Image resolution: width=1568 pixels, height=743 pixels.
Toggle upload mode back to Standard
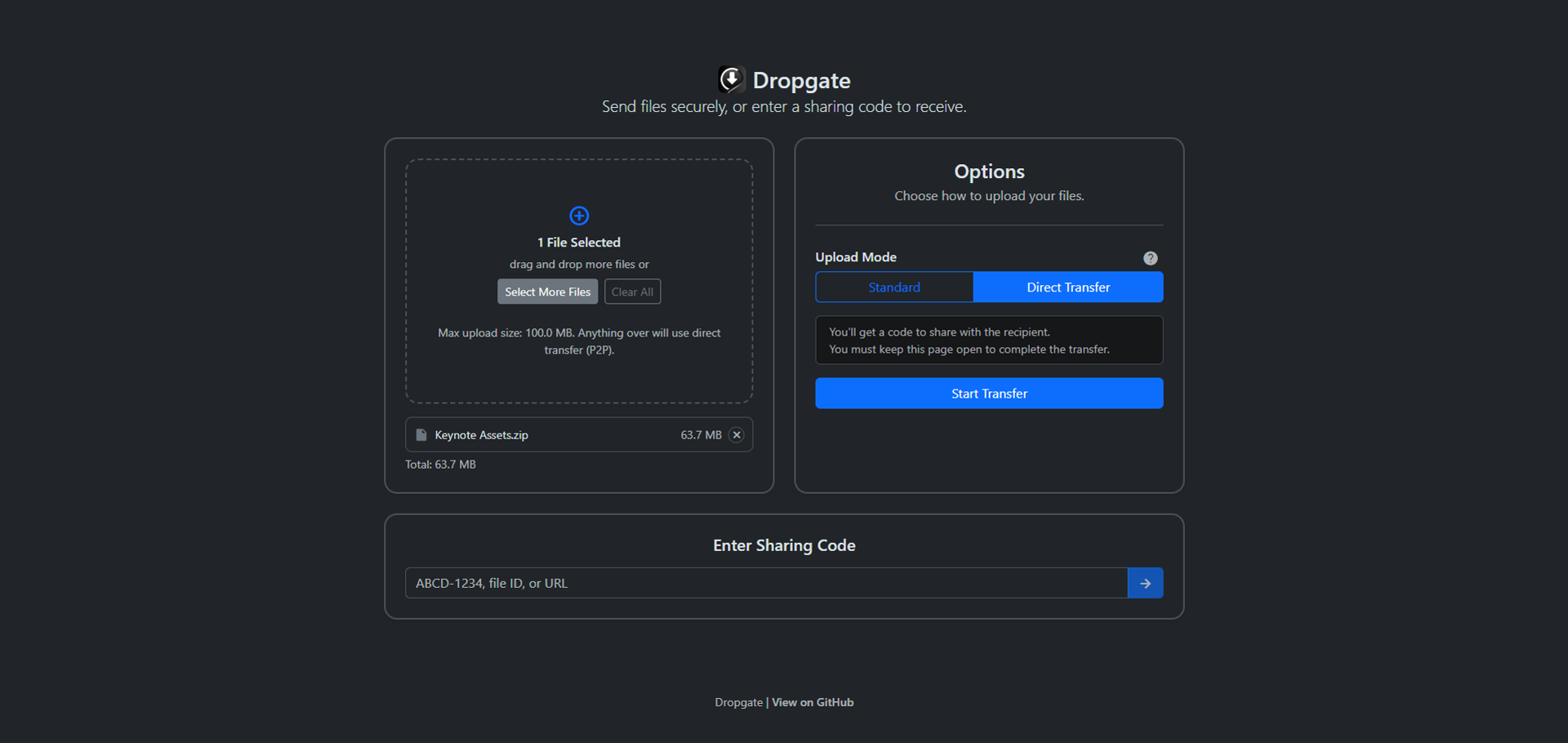click(893, 287)
